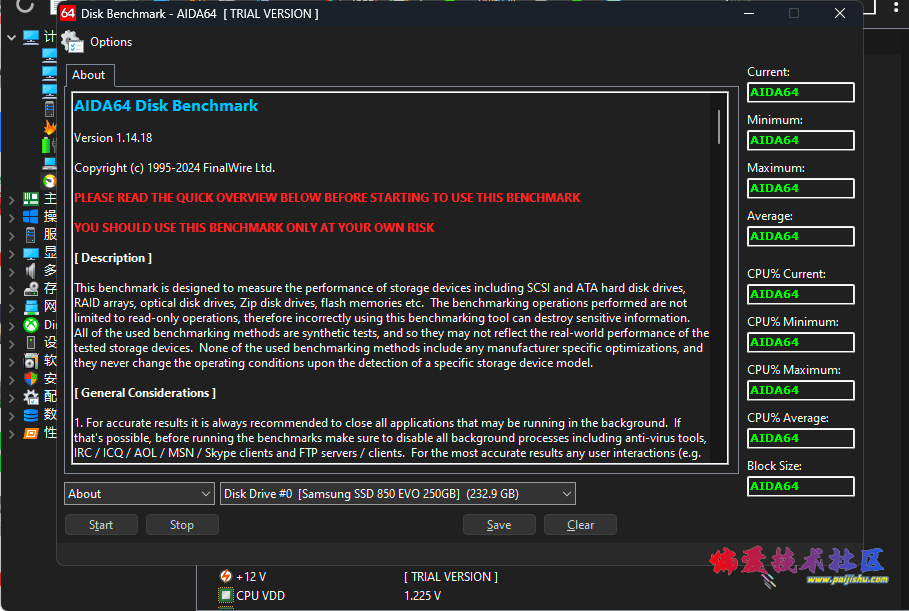Open the Options menu

pyautogui.click(x=111, y=42)
